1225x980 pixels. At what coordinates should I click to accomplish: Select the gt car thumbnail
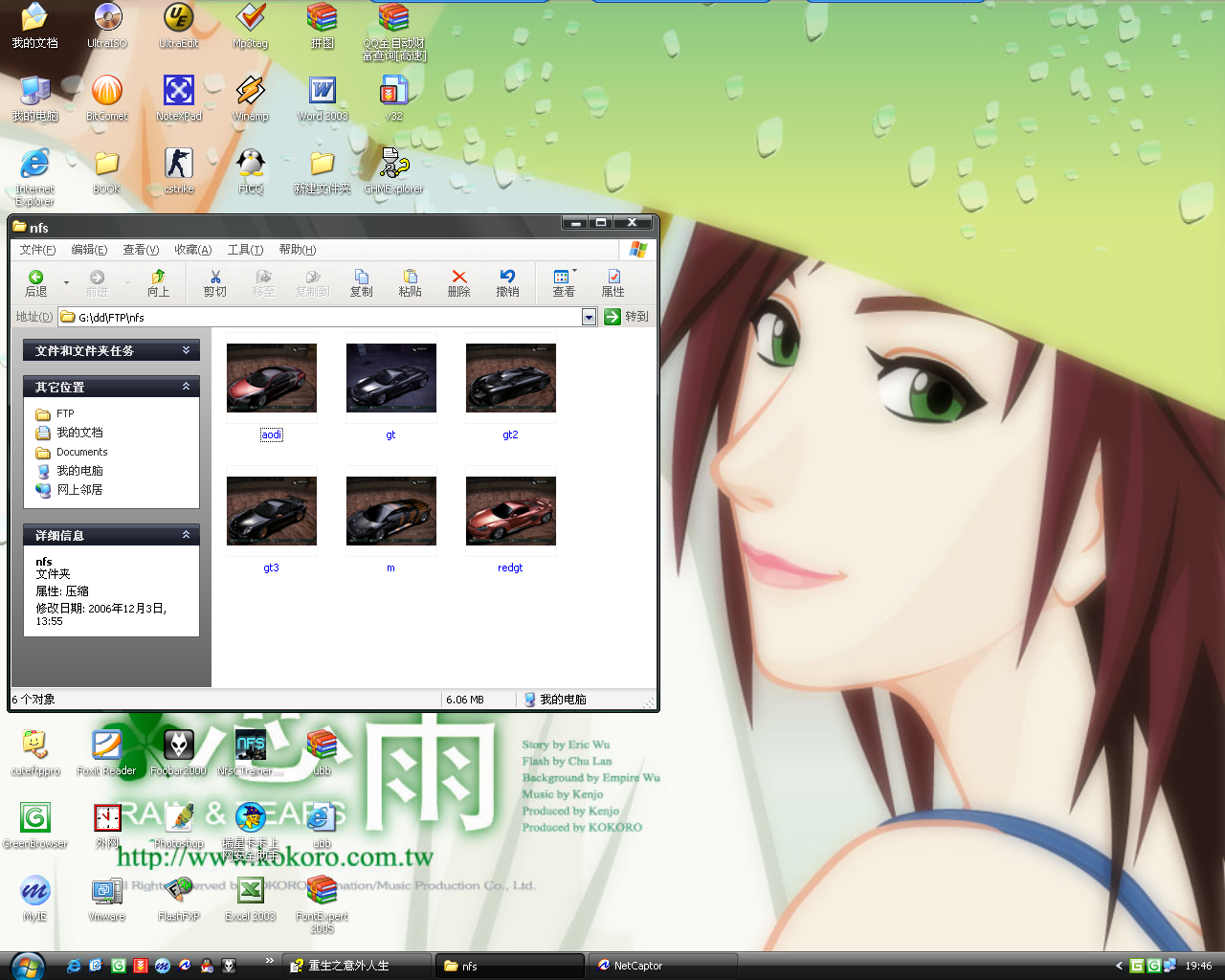click(390, 379)
